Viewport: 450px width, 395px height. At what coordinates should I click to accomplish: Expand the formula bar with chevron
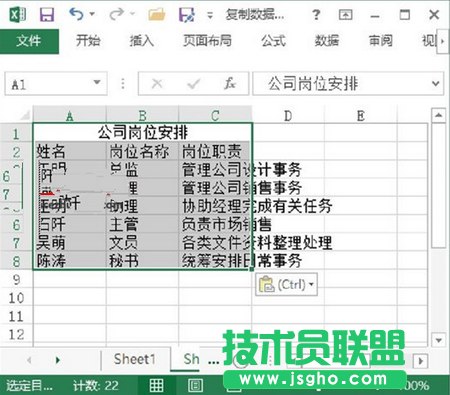(435, 84)
